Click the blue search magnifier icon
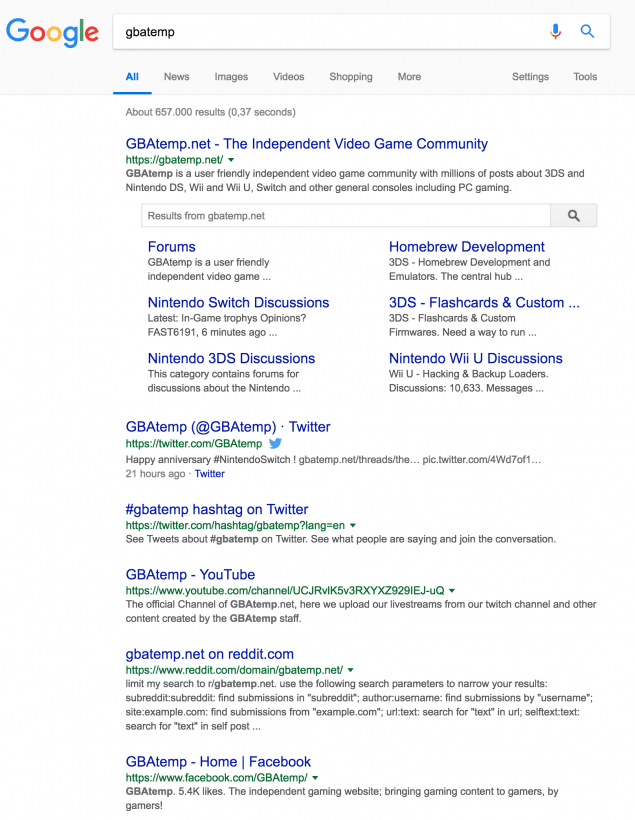This screenshot has width=635, height=820. click(588, 32)
